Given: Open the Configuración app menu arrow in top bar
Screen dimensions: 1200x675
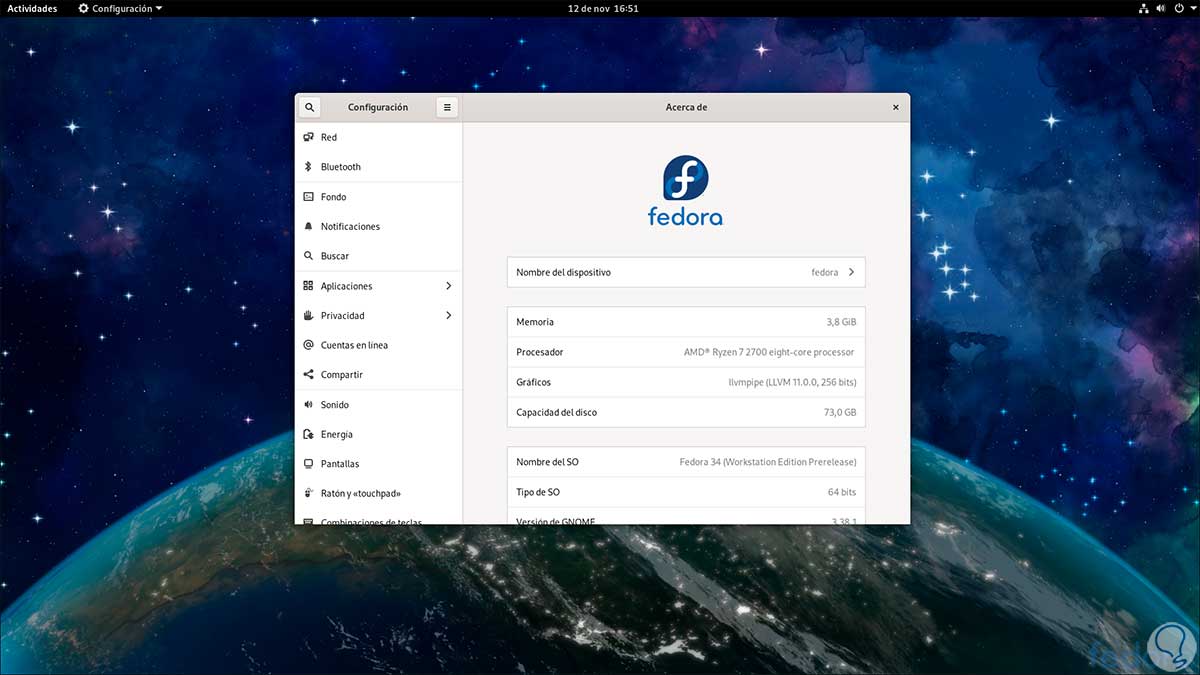Looking at the screenshot, I should (159, 8).
